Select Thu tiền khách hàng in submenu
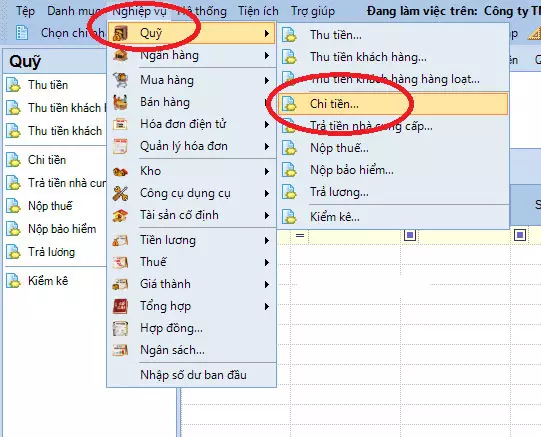Viewport: 541px width, 437px height. point(393,57)
